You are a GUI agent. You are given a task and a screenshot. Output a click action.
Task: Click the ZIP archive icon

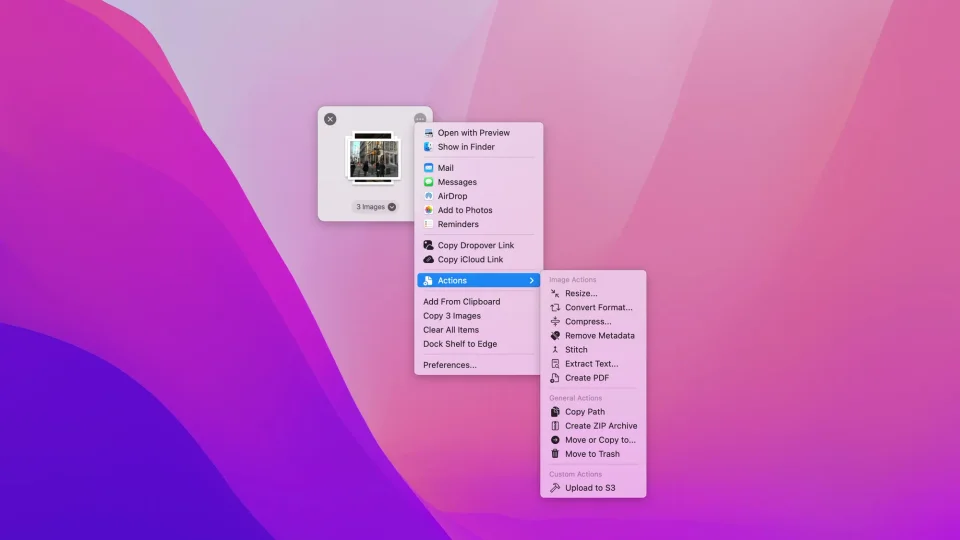click(555, 426)
